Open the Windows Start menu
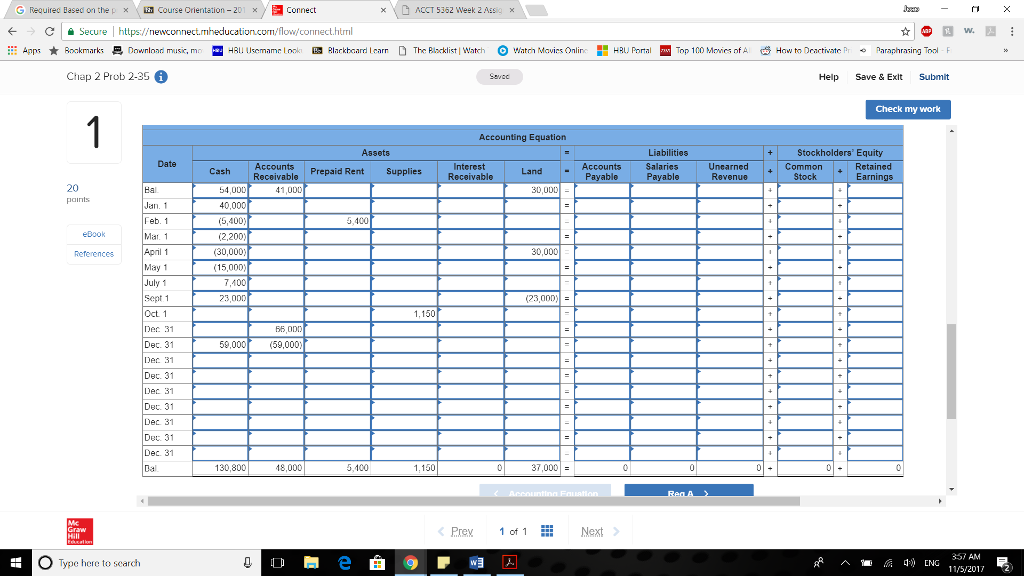1024x576 pixels. click(x=16, y=562)
